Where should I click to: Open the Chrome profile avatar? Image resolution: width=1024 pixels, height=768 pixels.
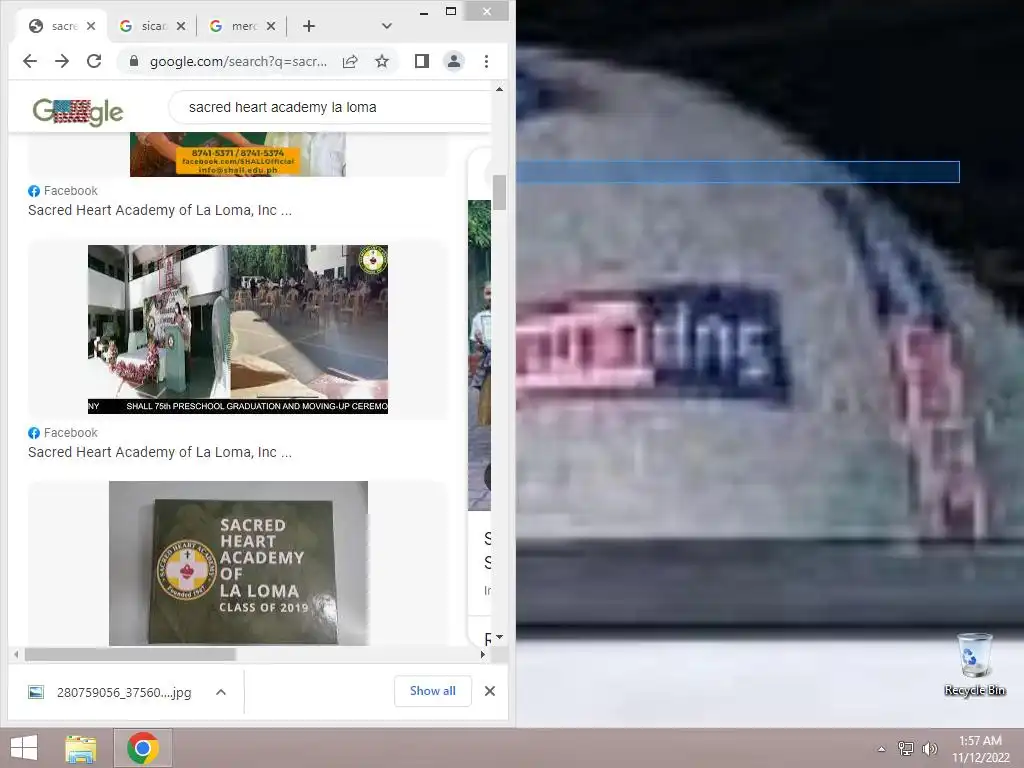point(454,61)
